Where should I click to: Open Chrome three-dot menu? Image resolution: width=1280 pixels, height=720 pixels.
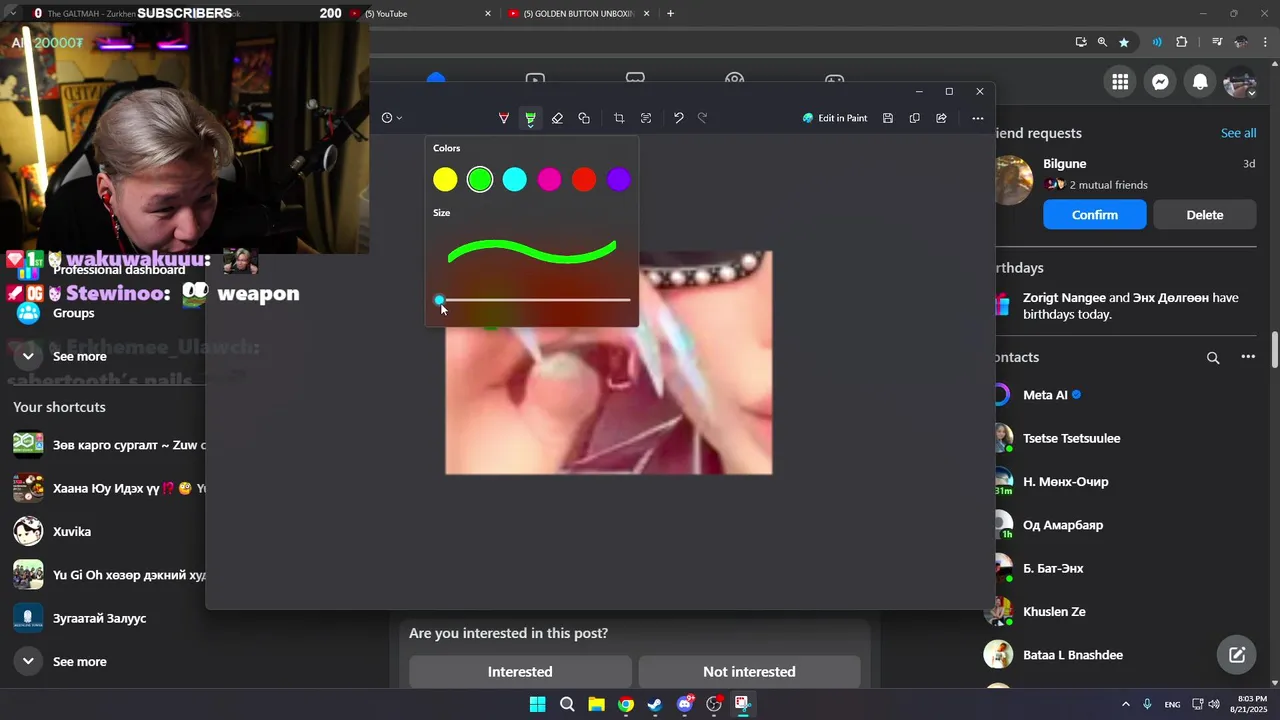coord(1265,42)
